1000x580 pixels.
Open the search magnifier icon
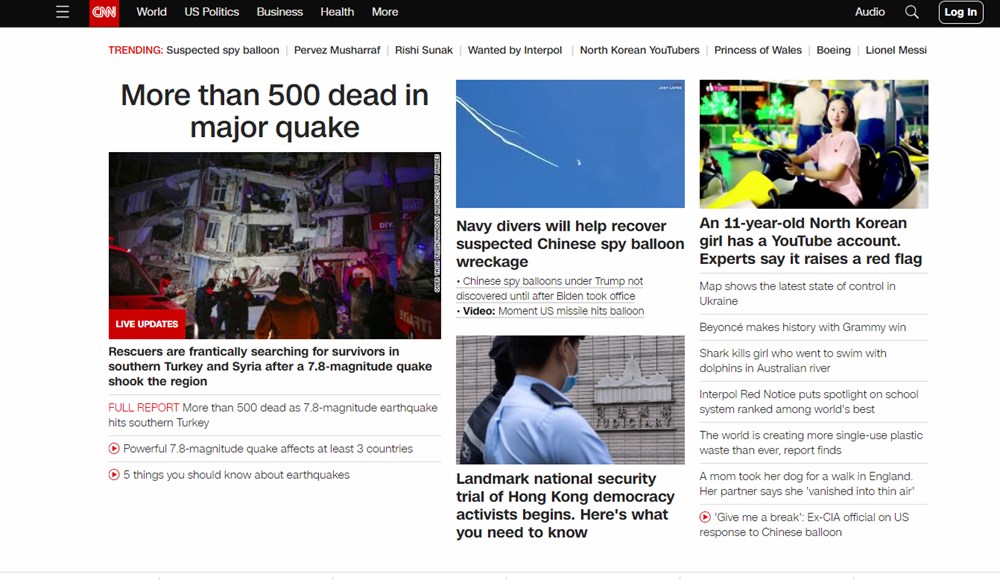click(911, 12)
